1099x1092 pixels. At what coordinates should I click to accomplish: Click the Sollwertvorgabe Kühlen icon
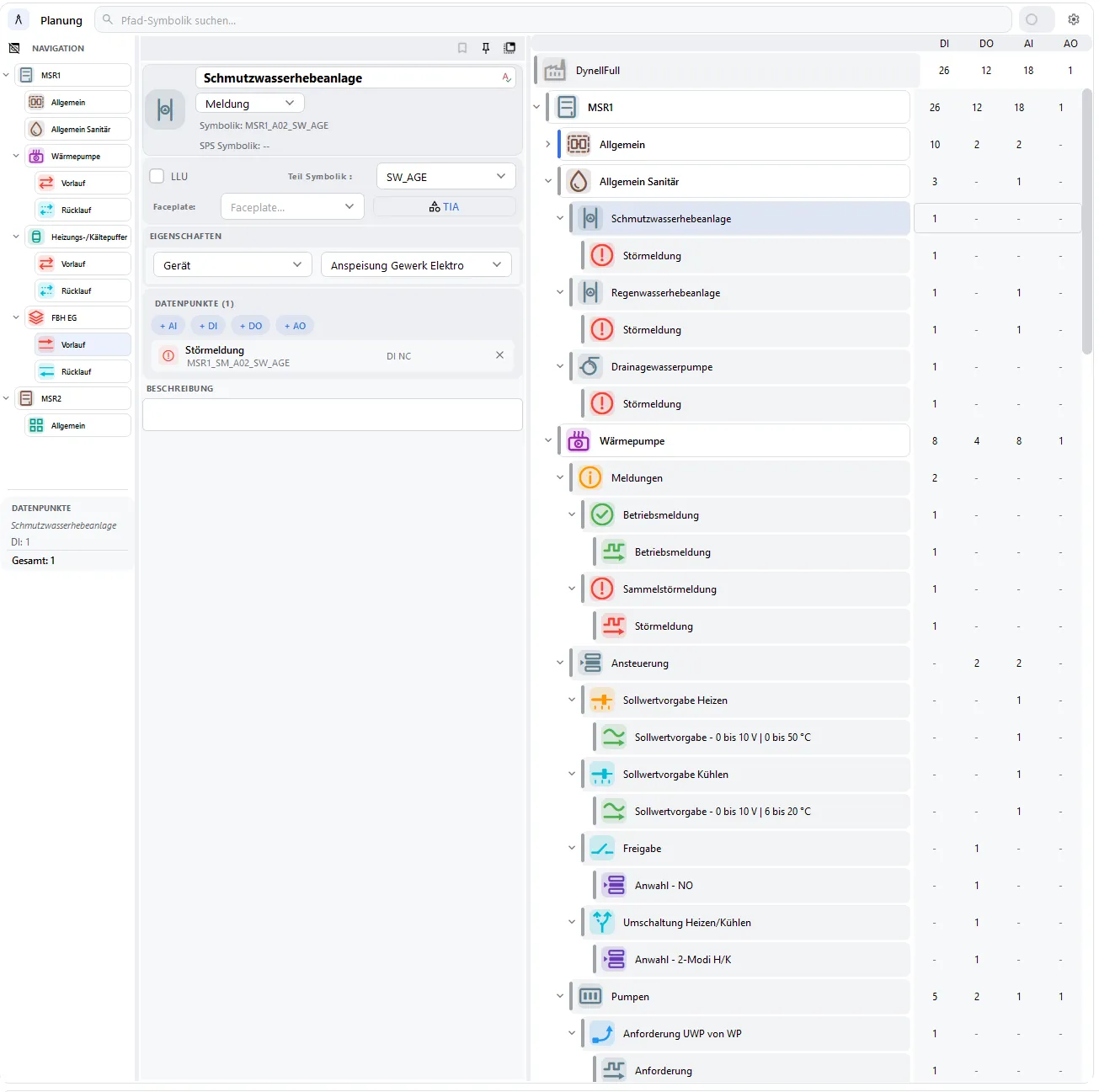coord(602,774)
